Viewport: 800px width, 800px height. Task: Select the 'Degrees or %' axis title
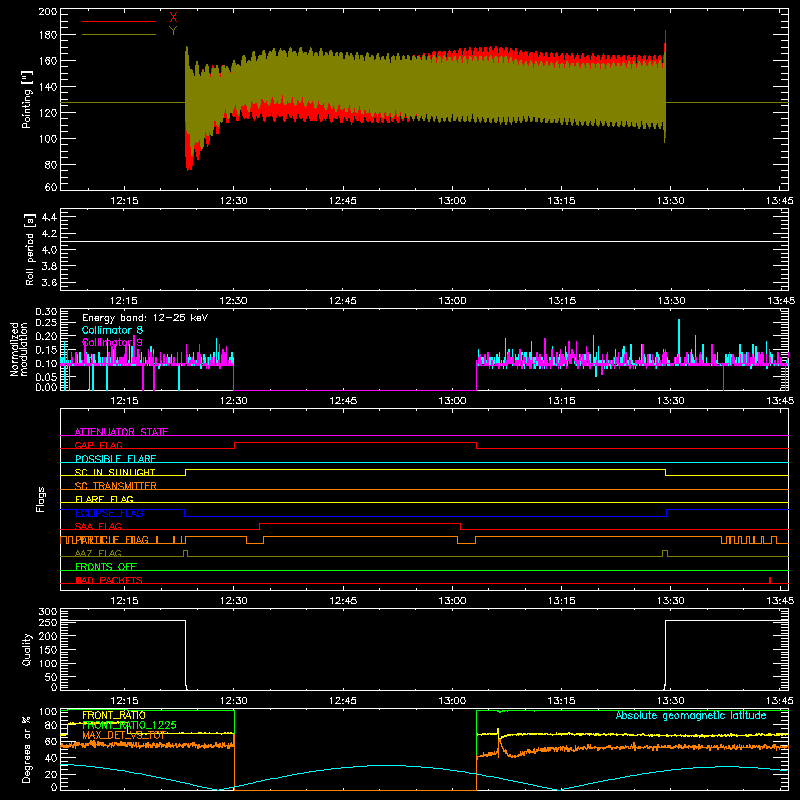point(27,749)
